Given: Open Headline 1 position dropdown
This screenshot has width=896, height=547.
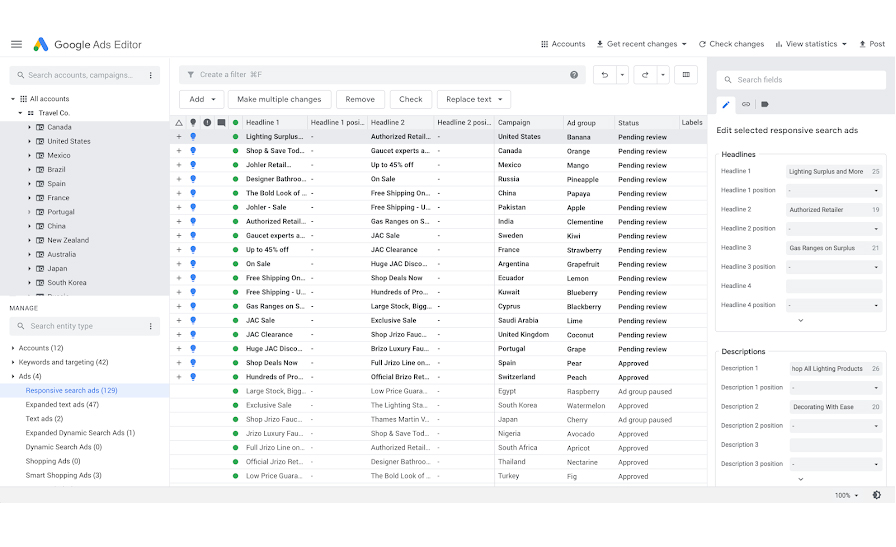Looking at the screenshot, I should point(834,190).
